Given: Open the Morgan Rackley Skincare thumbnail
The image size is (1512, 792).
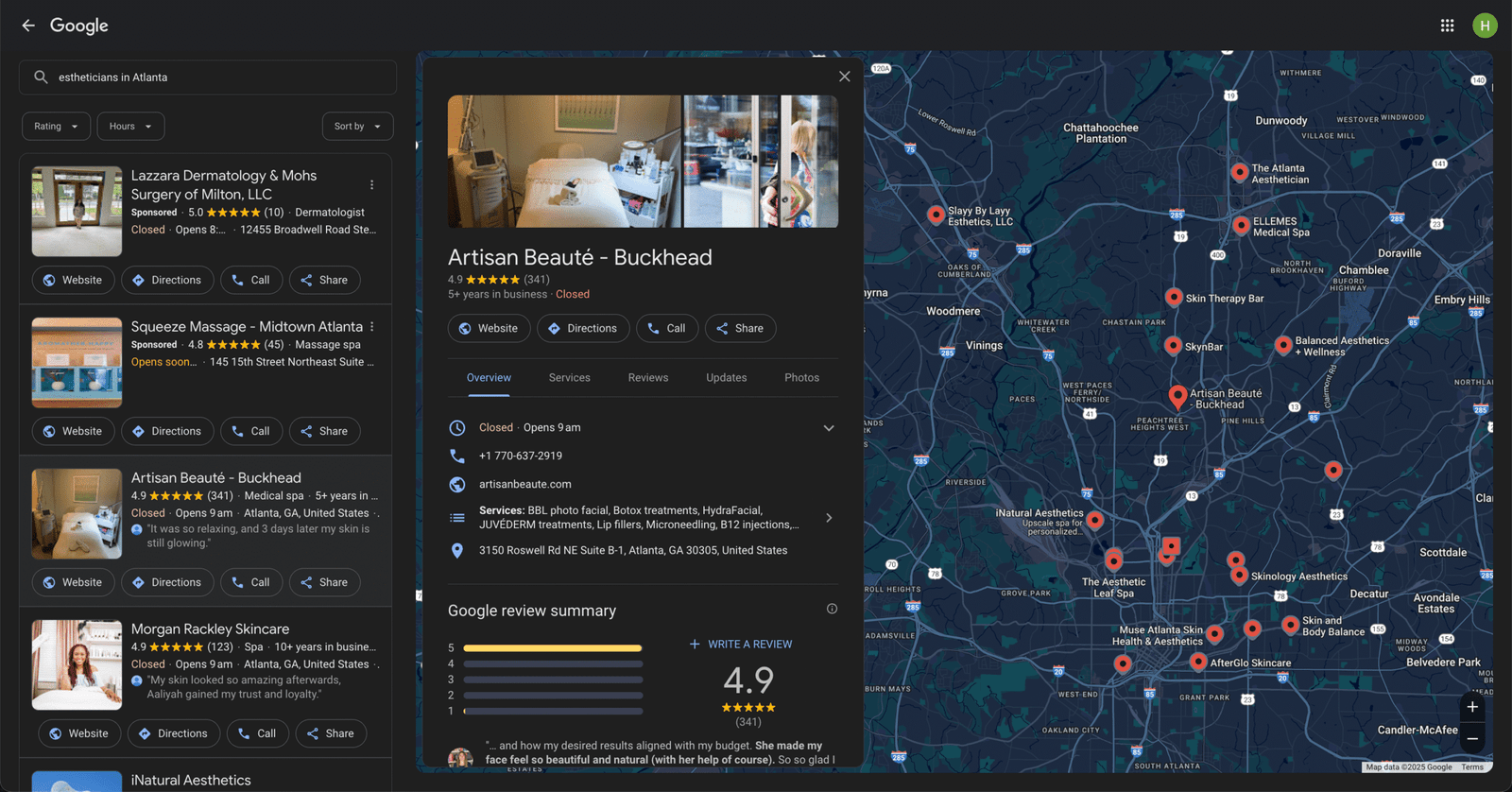Looking at the screenshot, I should [77, 664].
